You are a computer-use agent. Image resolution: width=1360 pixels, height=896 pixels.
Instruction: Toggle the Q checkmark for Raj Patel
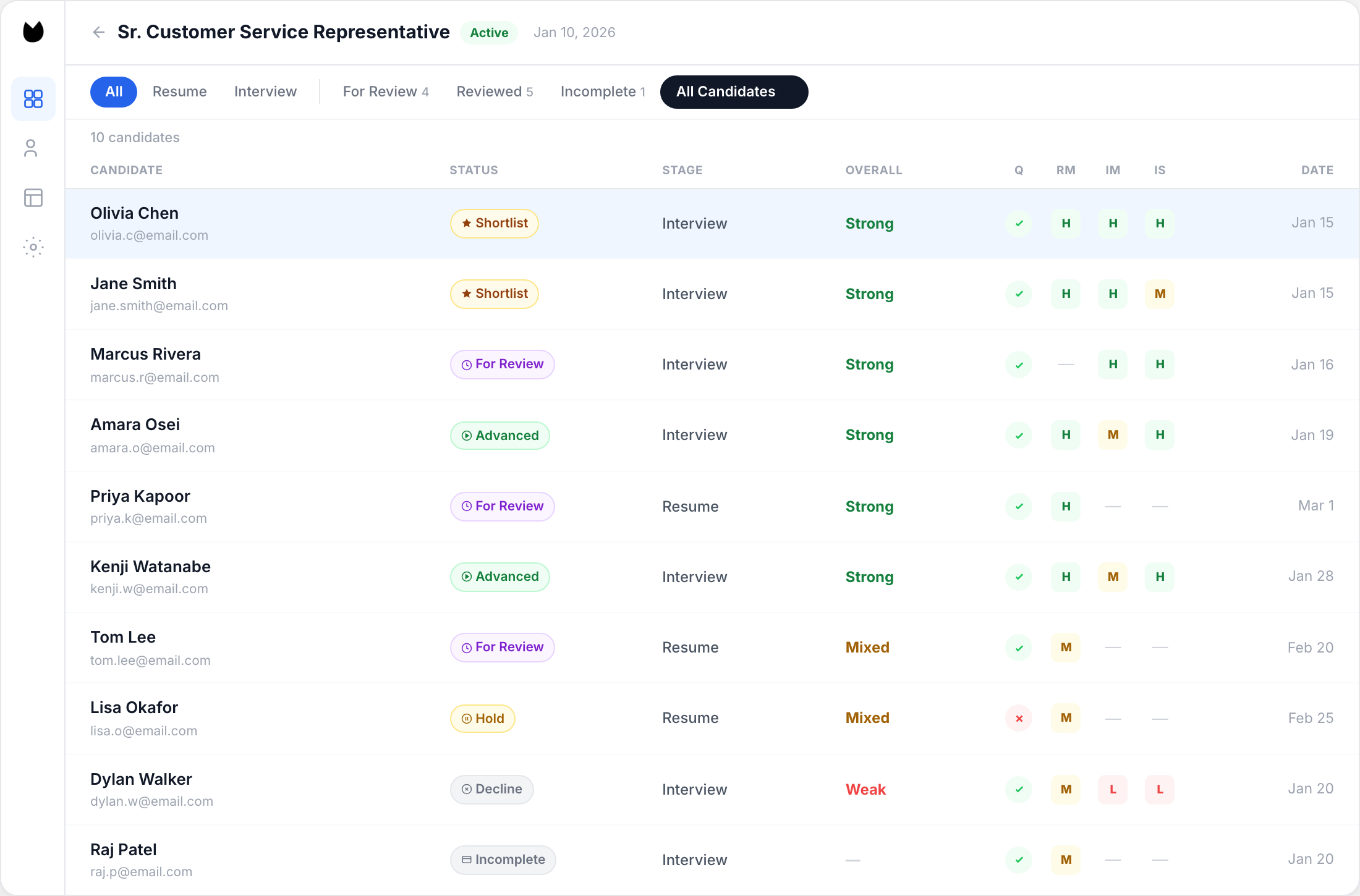tap(1018, 860)
